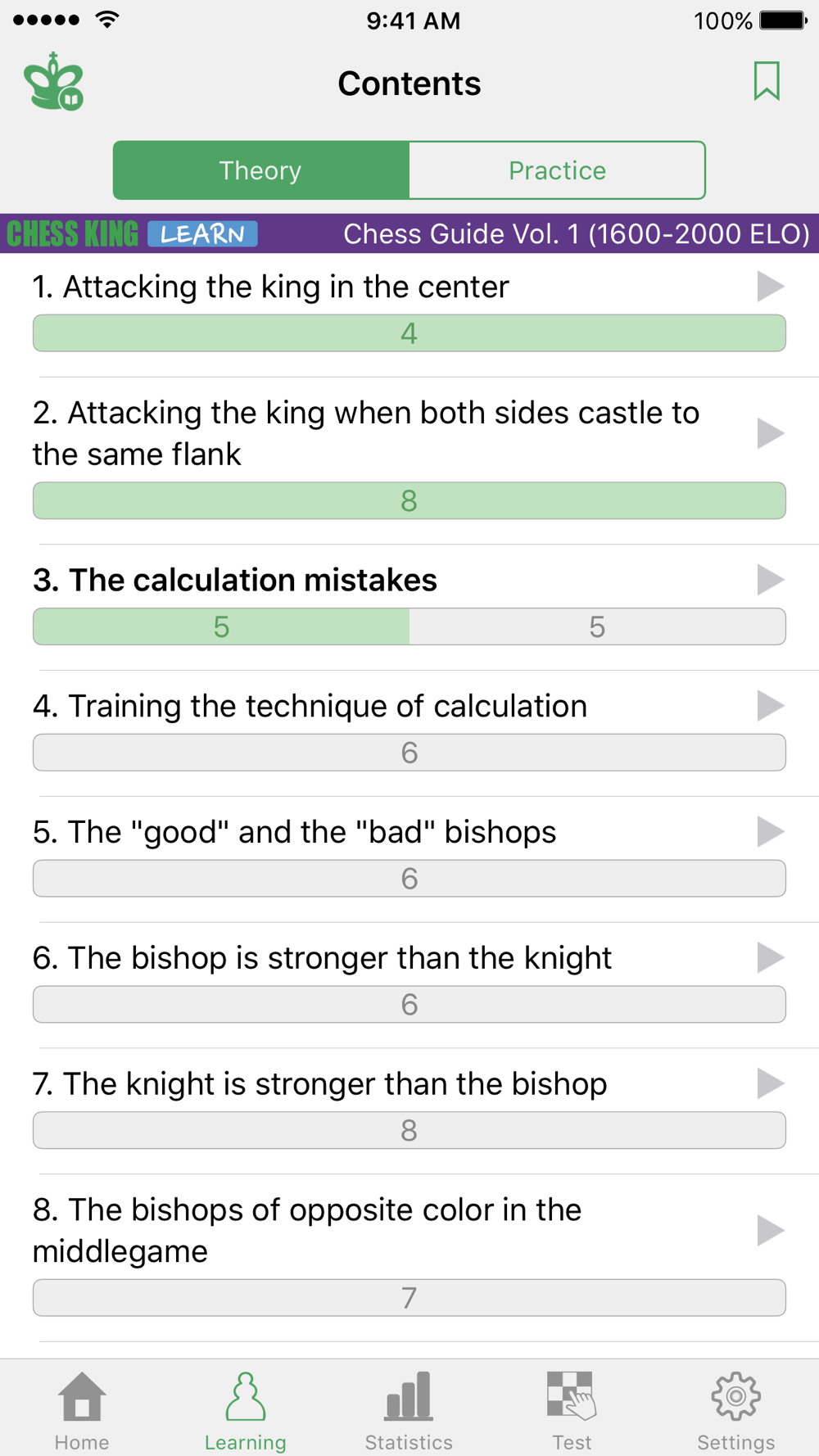Switch to the Theory segment
Image resolution: width=819 pixels, height=1456 pixels.
(x=261, y=170)
